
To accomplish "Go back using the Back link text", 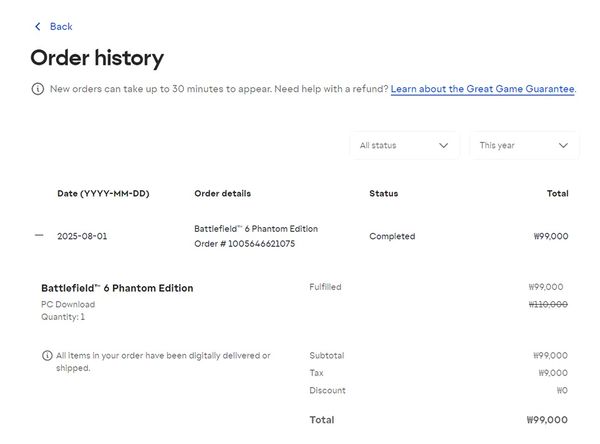I will pyautogui.click(x=61, y=26).
